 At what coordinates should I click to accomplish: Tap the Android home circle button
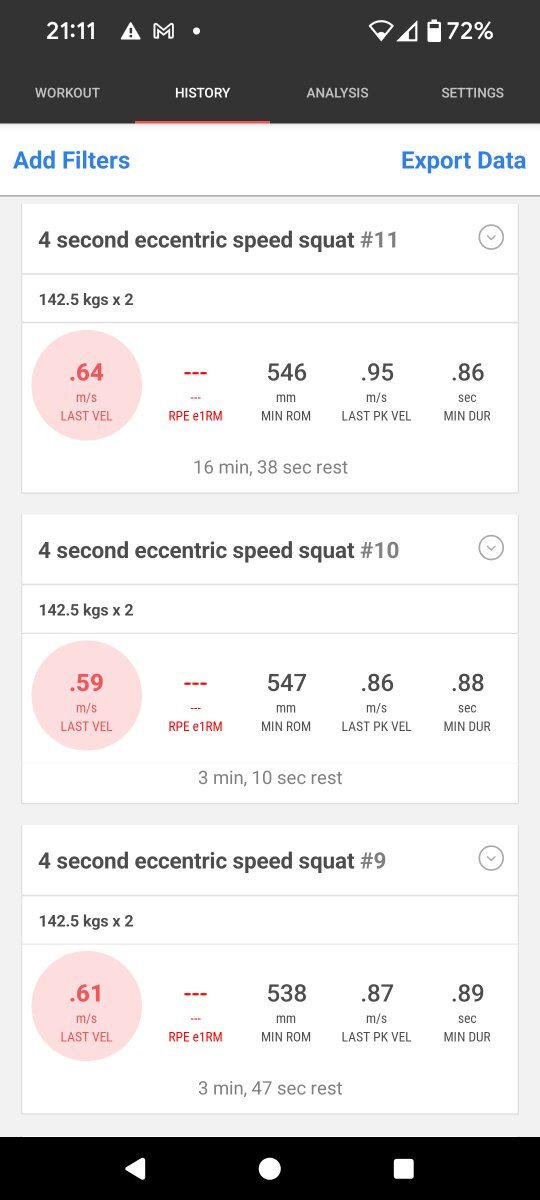tap(269, 1168)
